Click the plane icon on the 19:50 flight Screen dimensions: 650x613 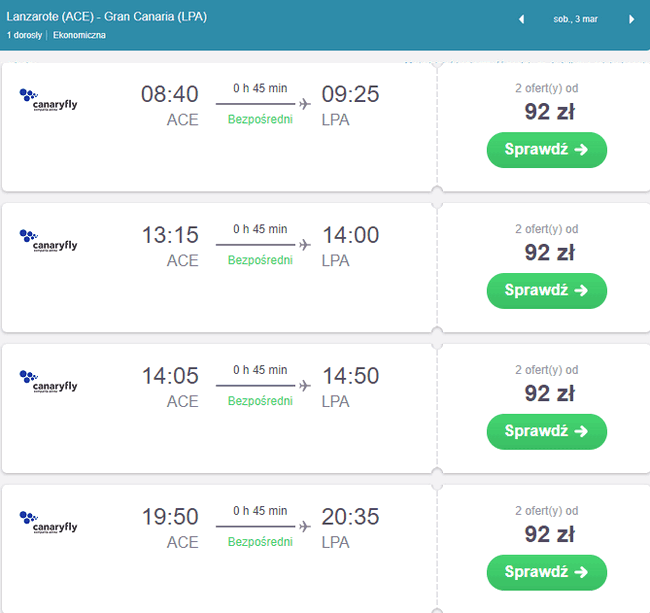(x=305, y=526)
